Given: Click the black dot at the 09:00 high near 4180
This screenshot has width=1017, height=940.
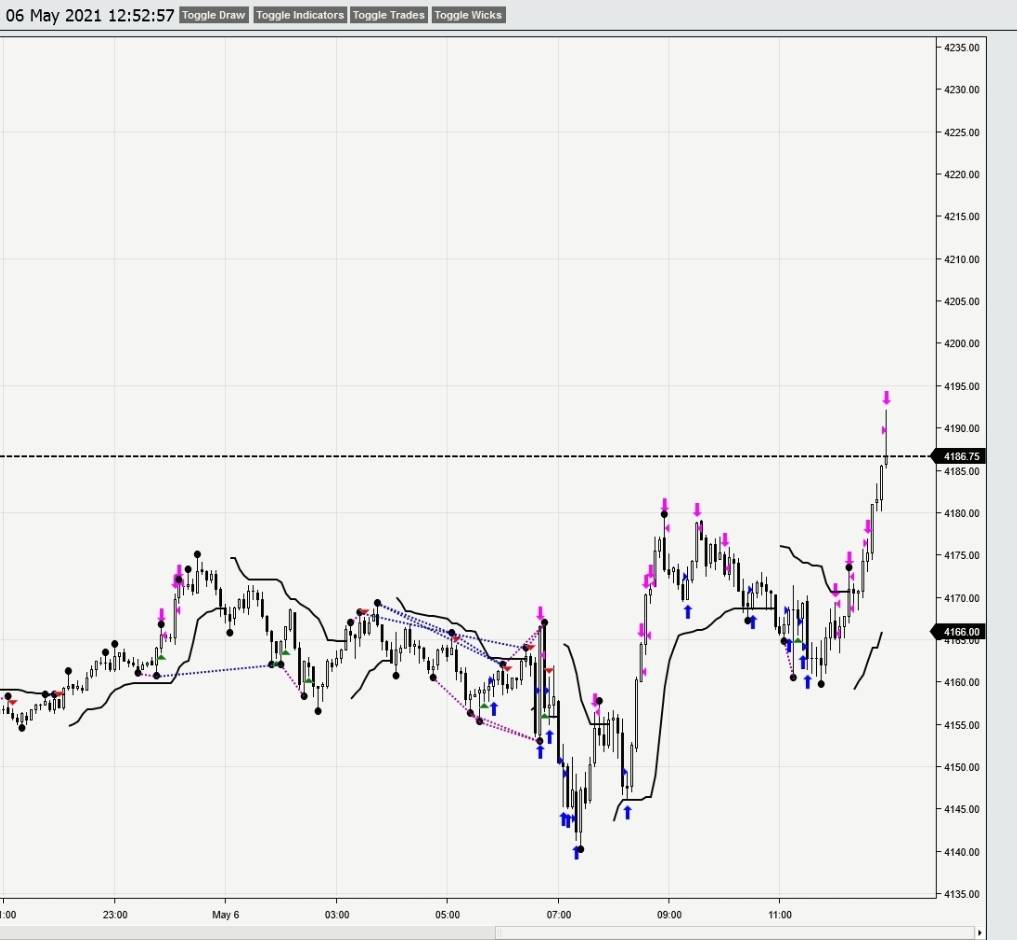Looking at the screenshot, I should [664, 514].
